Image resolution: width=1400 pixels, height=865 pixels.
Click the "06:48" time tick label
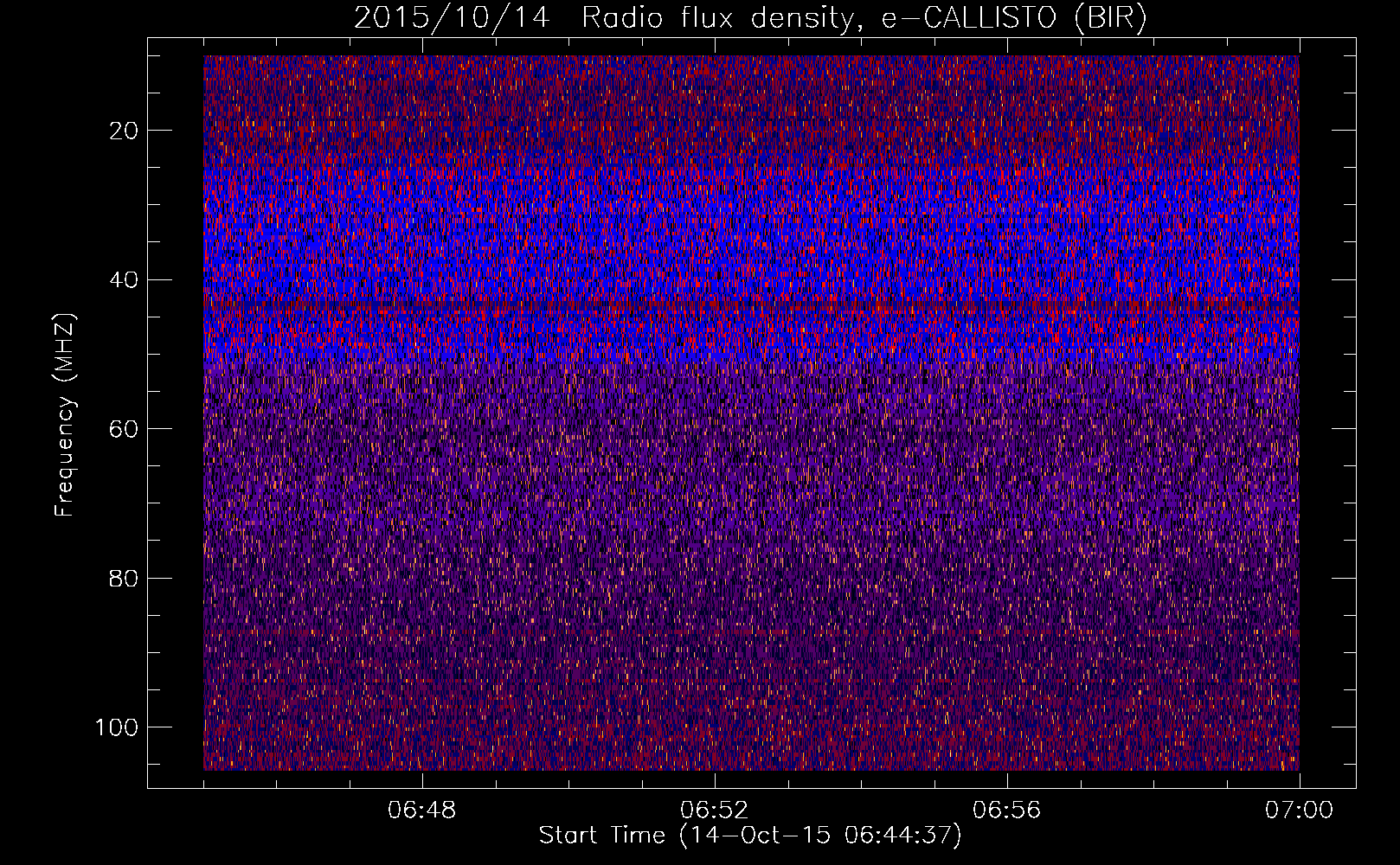[422, 810]
